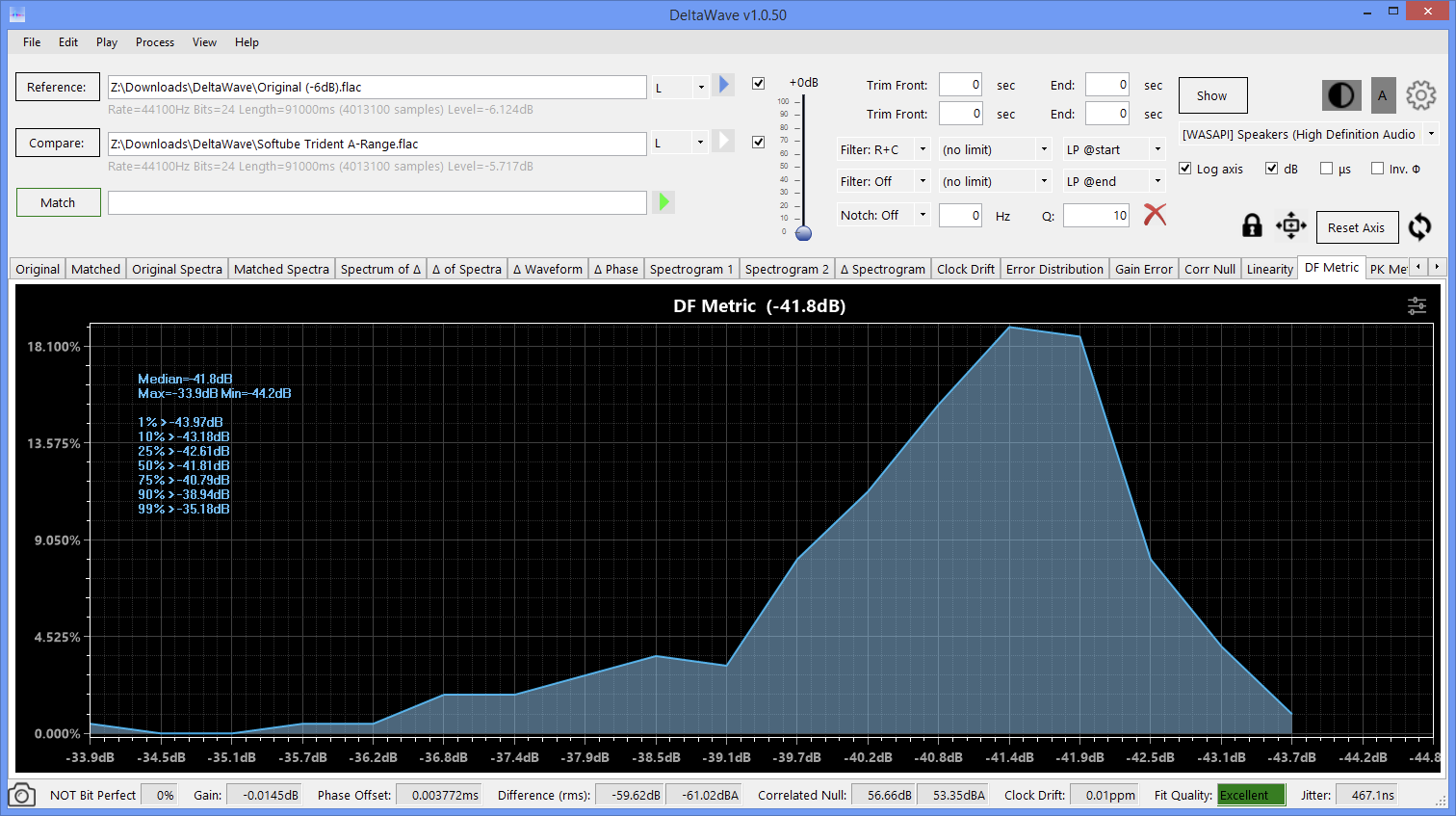Switch to the Error Distribution tab

(x=1054, y=269)
